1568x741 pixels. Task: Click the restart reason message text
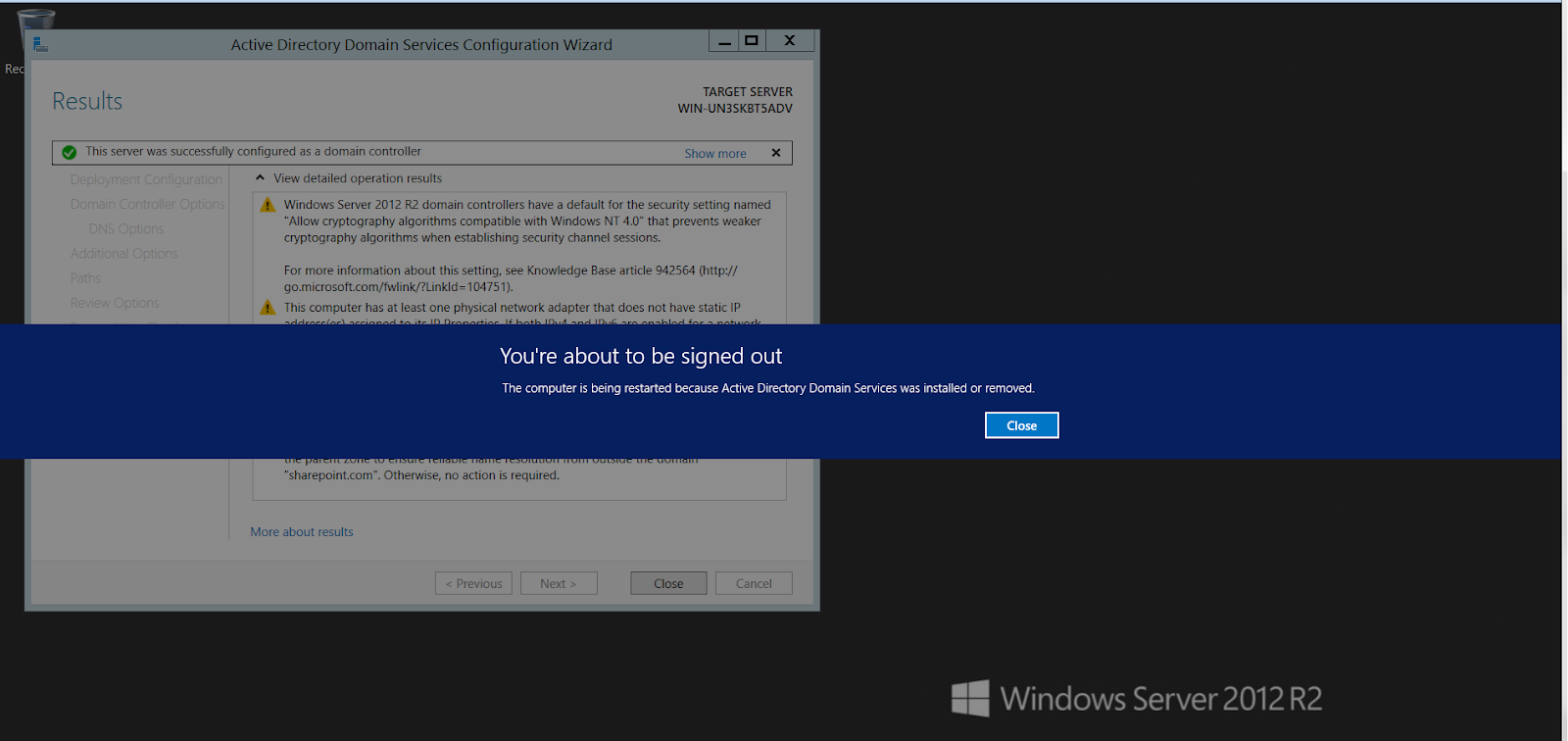coord(768,388)
